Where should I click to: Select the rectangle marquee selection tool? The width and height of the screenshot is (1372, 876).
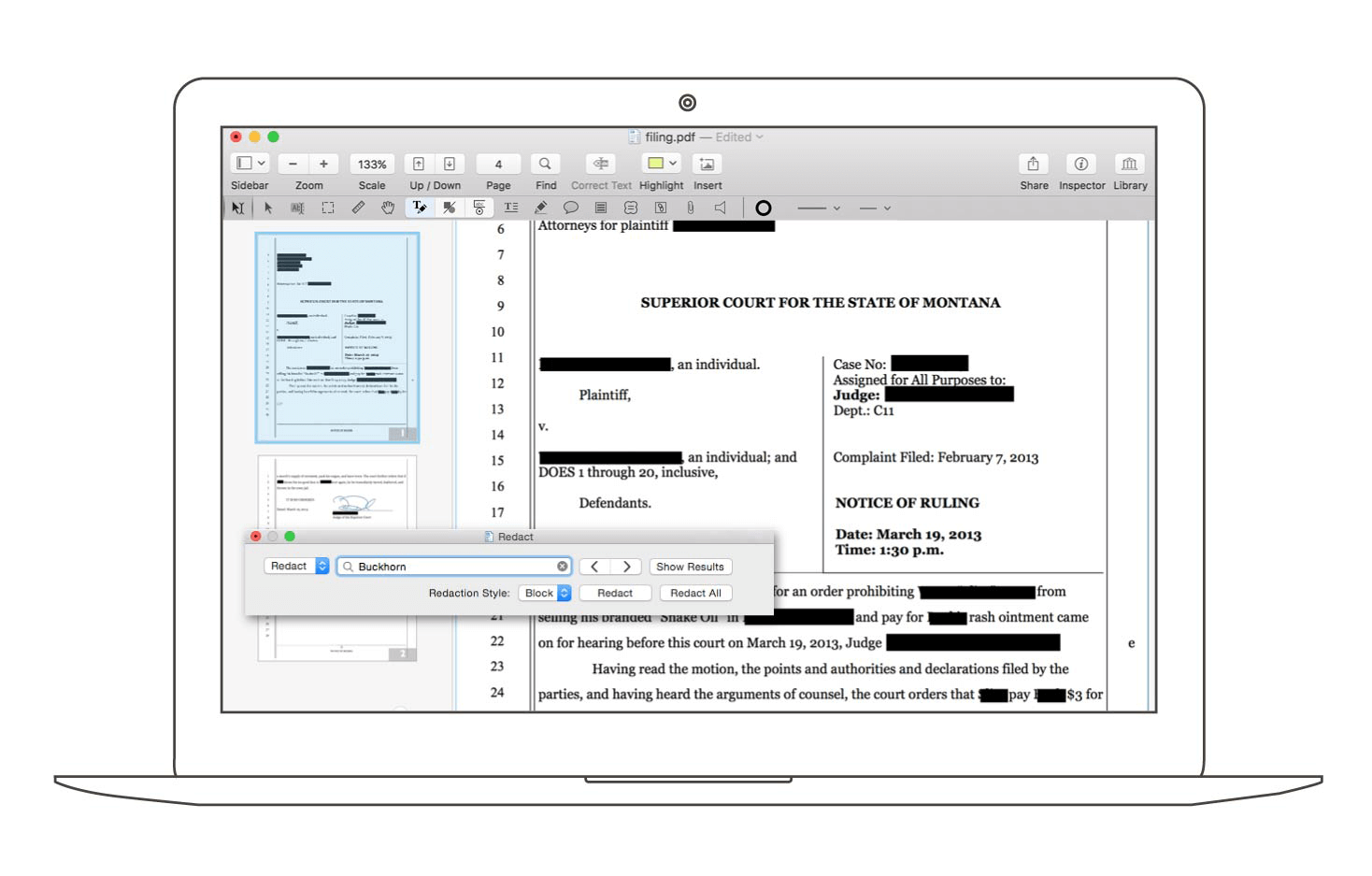pyautogui.click(x=328, y=208)
